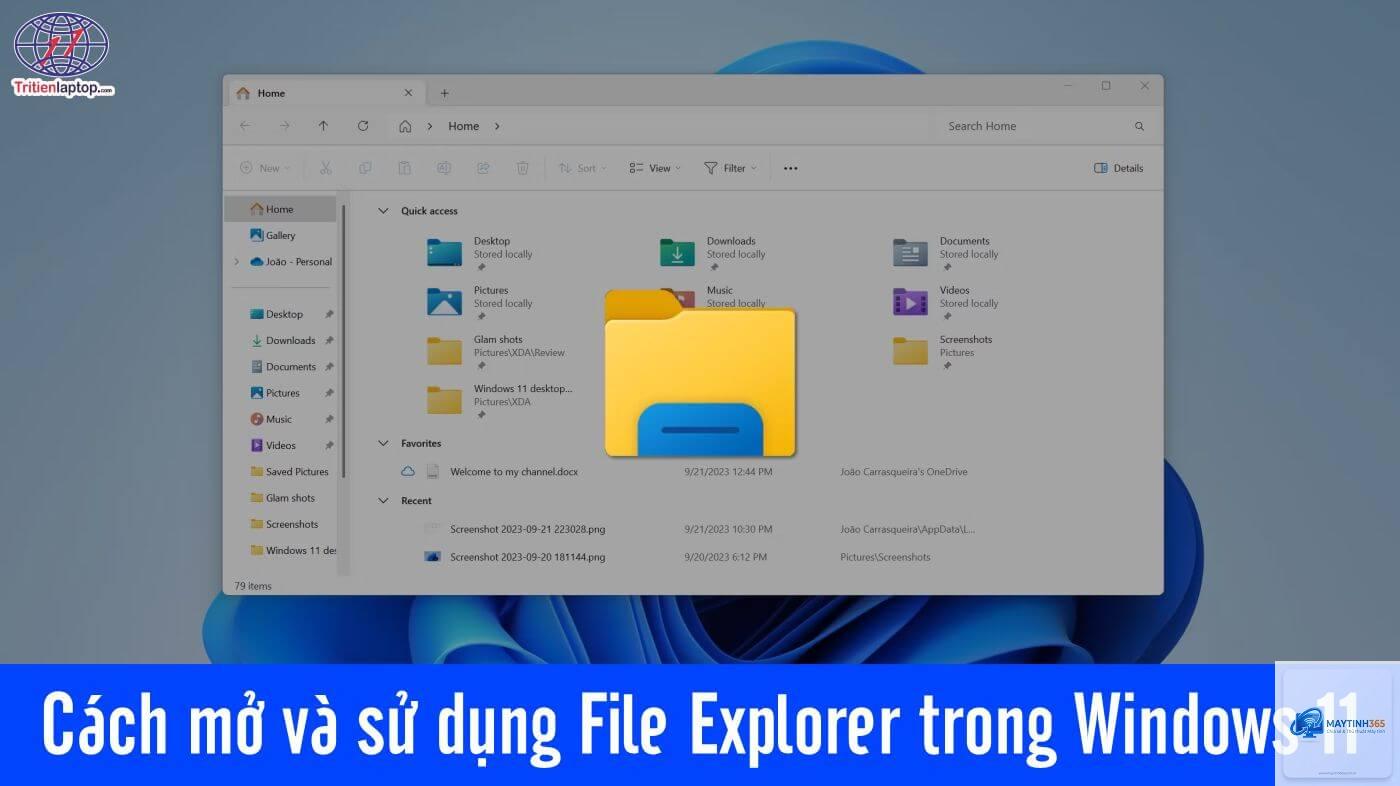Click the Share icon in toolbar
The width and height of the screenshot is (1400, 786).
click(483, 168)
